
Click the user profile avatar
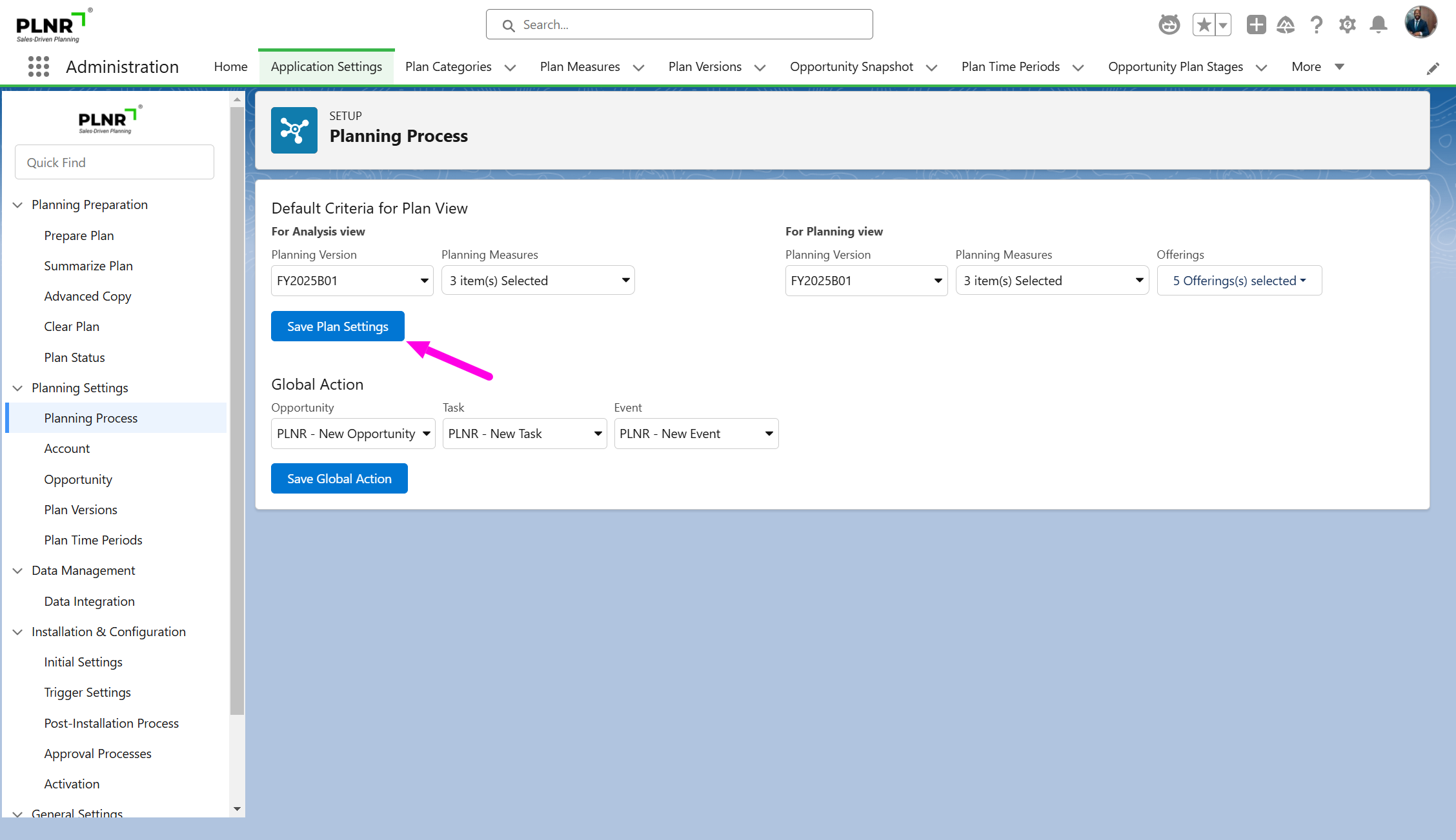coord(1421,23)
